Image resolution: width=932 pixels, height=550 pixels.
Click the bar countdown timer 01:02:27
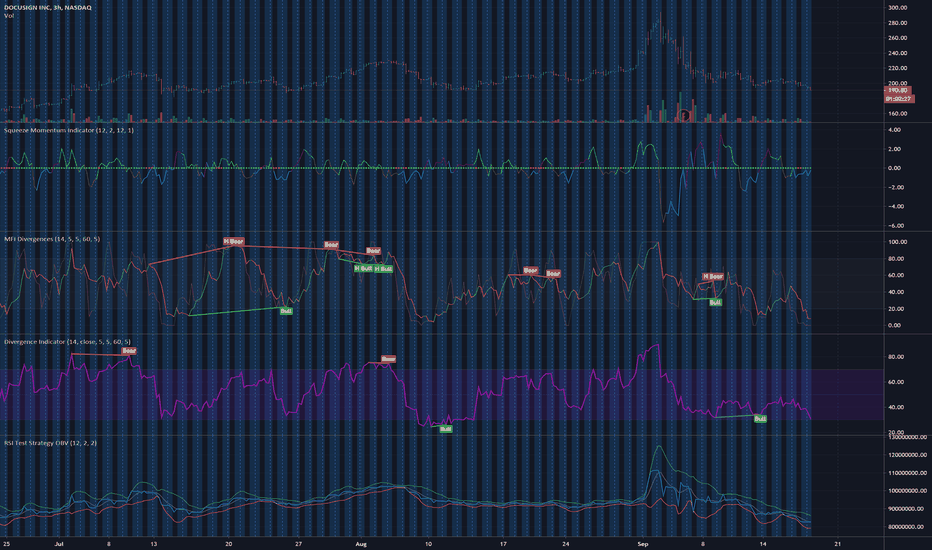pos(899,98)
